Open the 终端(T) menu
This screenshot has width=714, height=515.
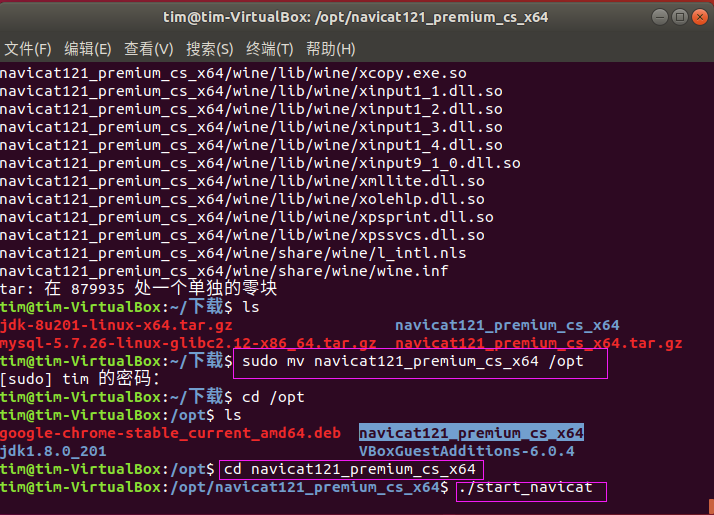[x=270, y=49]
